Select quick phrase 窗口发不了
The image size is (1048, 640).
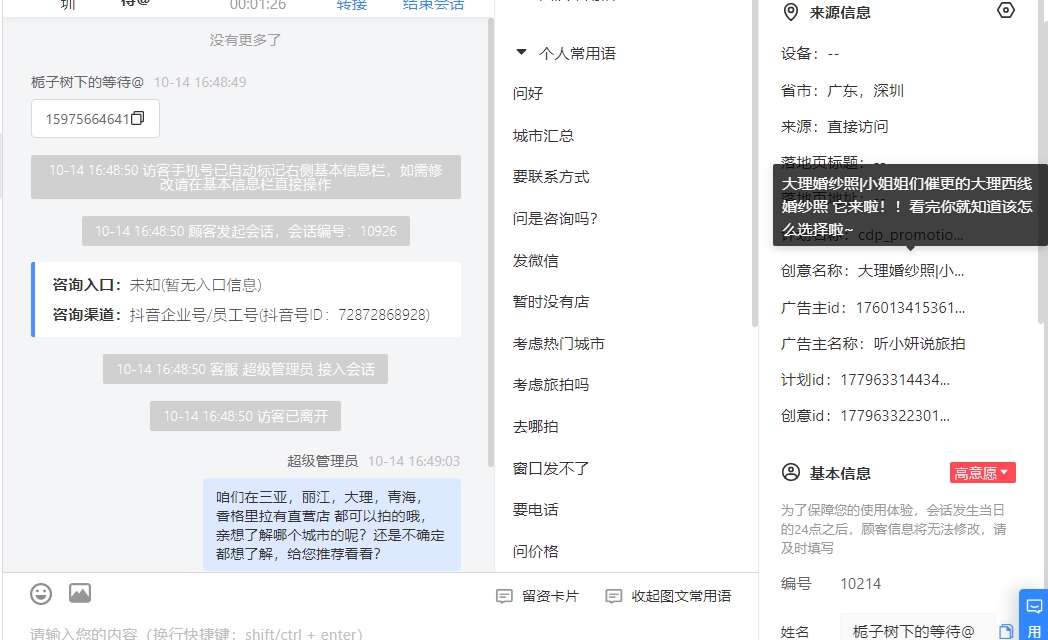pos(551,468)
